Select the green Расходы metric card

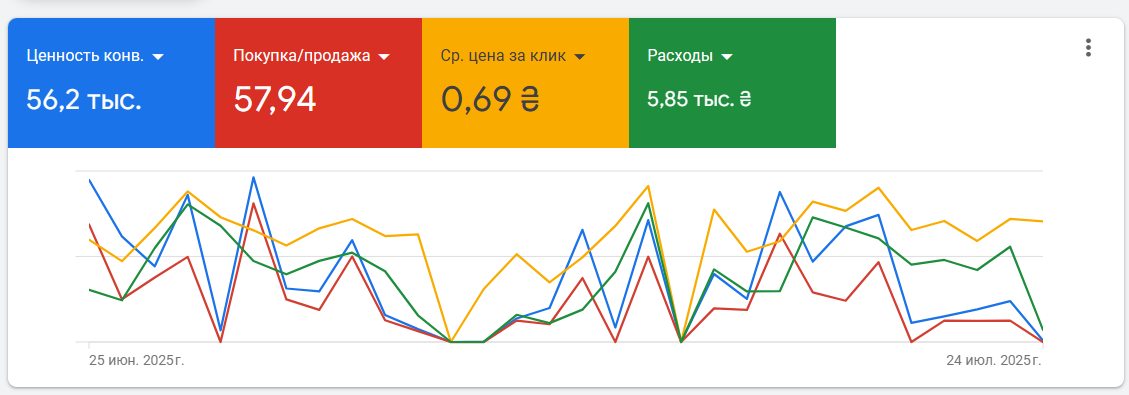(732, 83)
